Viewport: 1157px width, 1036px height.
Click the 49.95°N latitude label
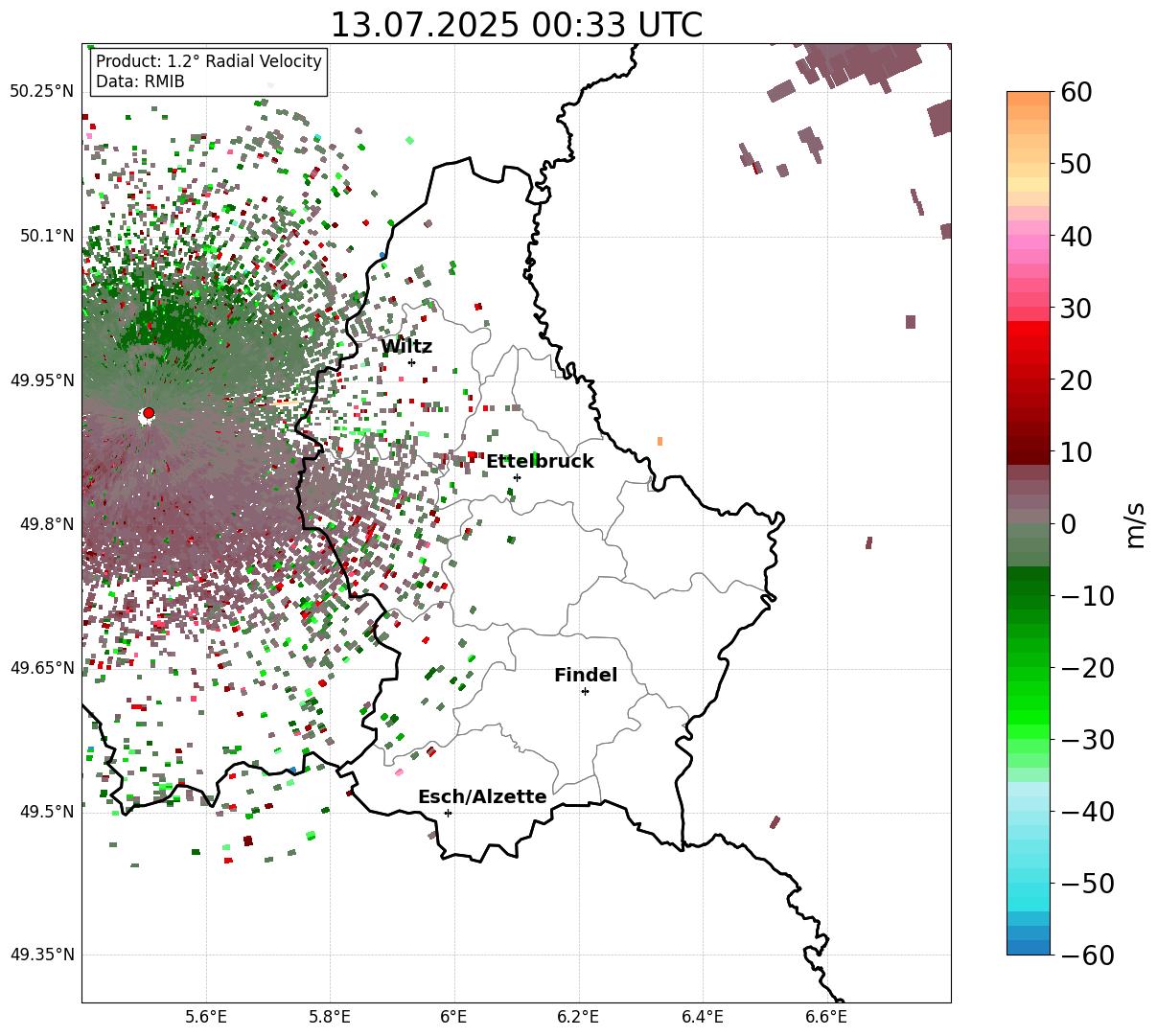coord(42,380)
